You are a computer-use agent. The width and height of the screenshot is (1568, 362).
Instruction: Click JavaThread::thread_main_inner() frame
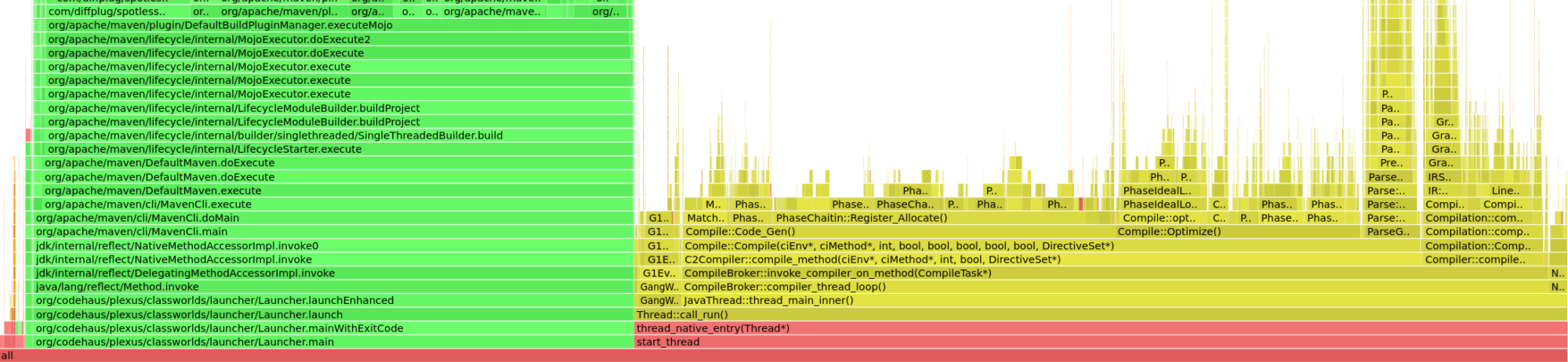point(1124,300)
